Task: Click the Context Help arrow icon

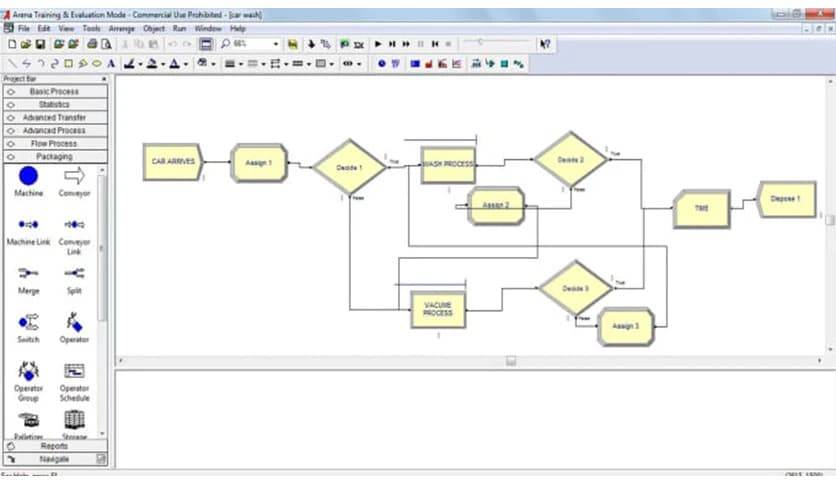Action: (545, 44)
